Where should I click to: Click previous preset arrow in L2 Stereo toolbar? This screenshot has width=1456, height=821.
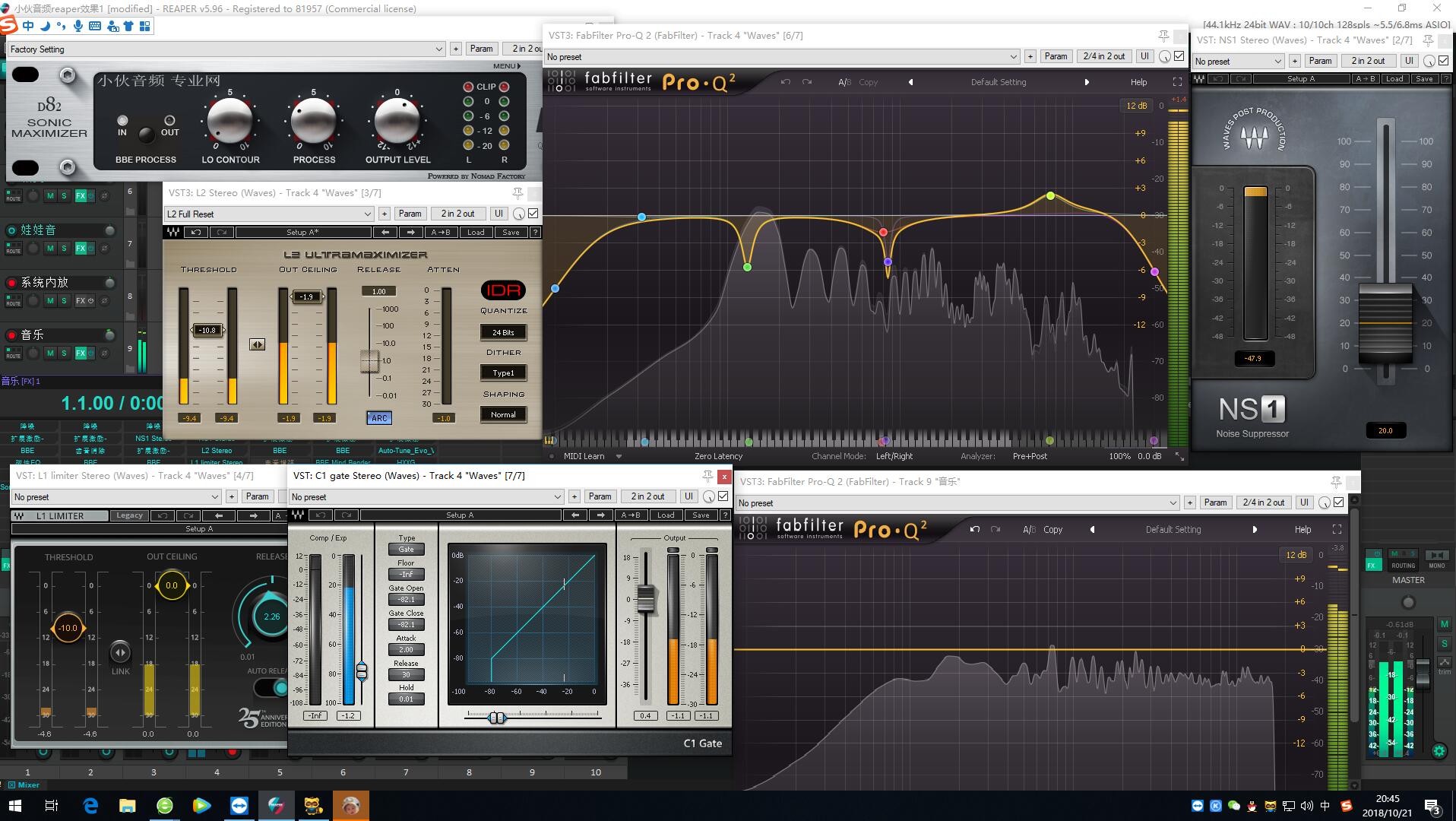[x=385, y=233]
